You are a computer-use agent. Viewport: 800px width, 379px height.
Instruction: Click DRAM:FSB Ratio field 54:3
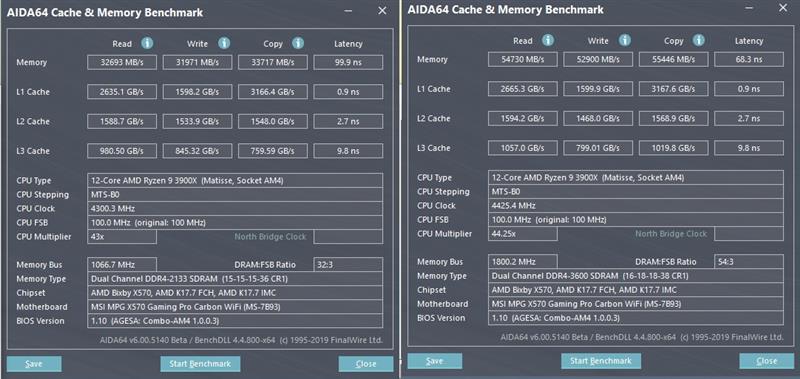coord(749,262)
